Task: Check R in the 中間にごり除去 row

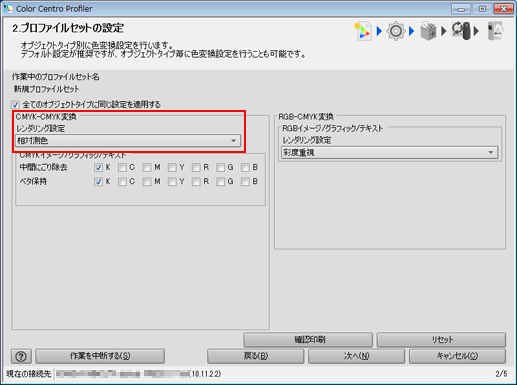Action: [x=196, y=167]
